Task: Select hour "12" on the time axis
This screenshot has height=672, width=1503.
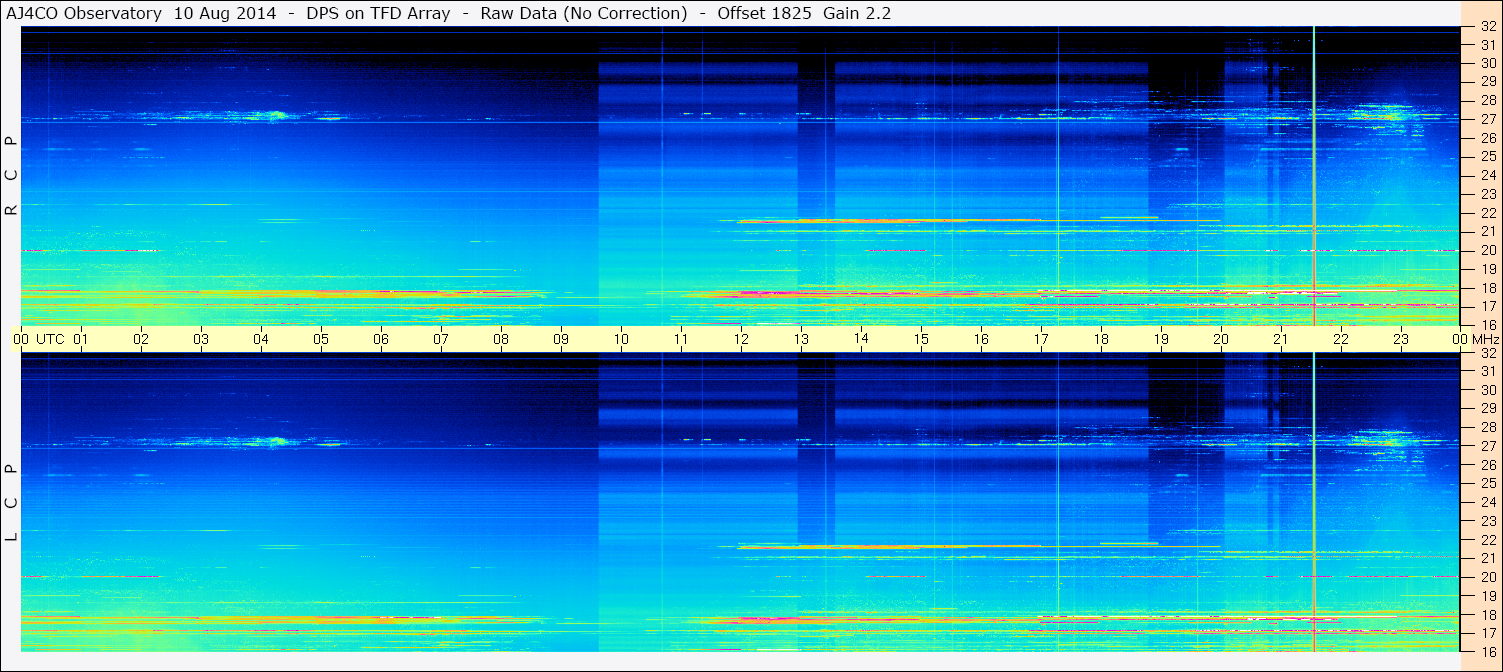Action: point(741,339)
